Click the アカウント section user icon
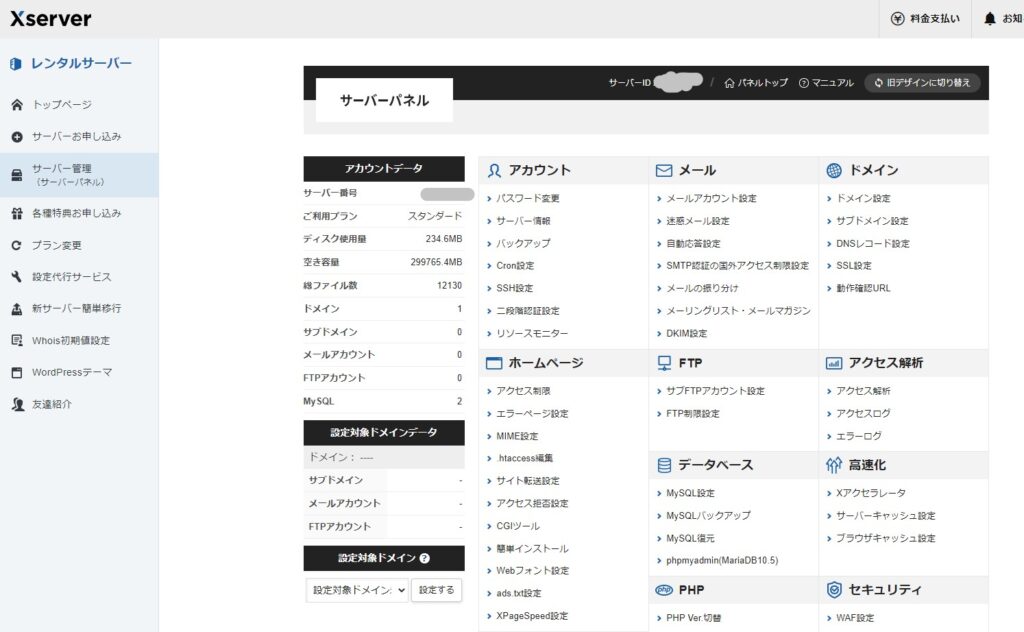 click(494, 170)
